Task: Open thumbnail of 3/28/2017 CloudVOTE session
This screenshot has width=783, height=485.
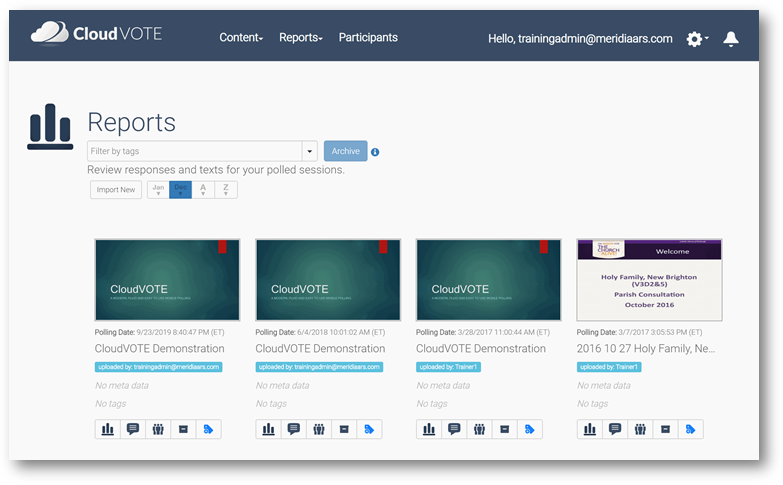Action: pyautogui.click(x=488, y=280)
